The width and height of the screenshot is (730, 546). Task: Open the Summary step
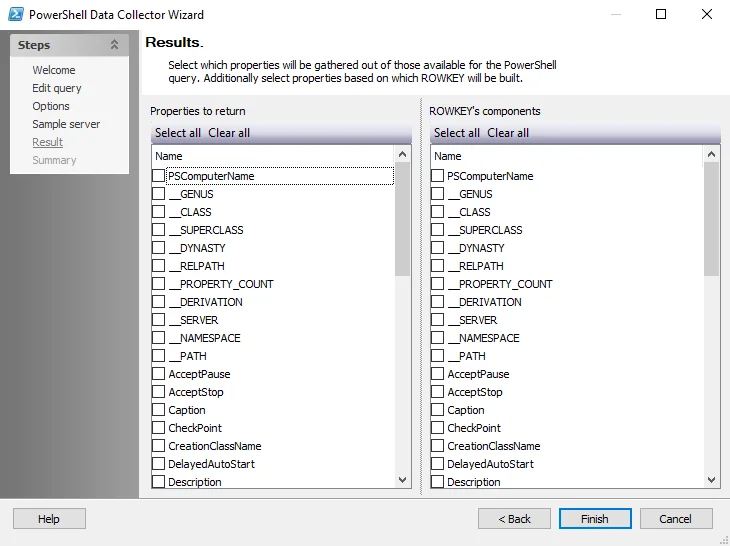[x=54, y=160]
